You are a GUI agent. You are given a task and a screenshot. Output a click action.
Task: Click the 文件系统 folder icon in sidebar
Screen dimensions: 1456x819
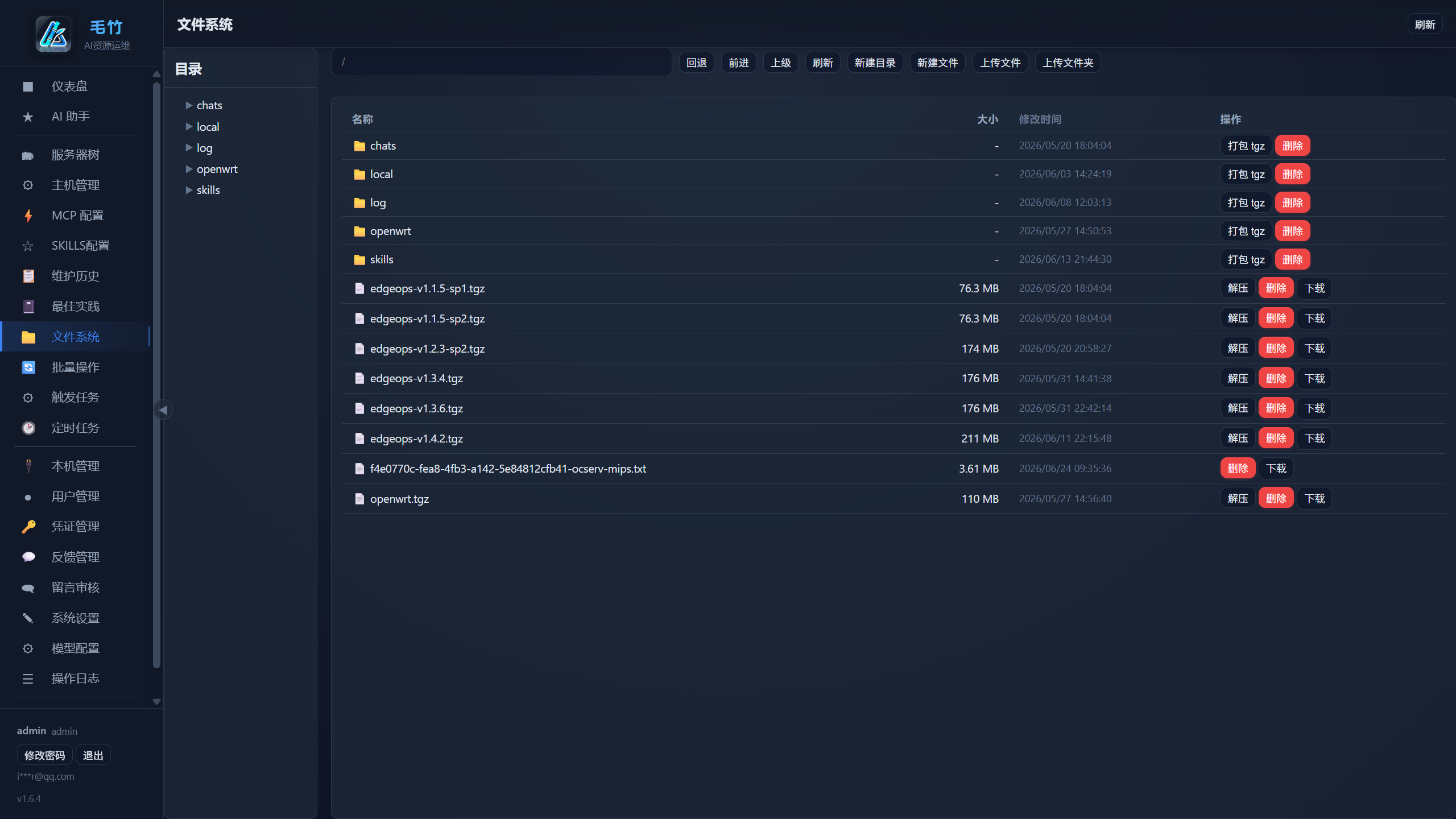coord(28,337)
